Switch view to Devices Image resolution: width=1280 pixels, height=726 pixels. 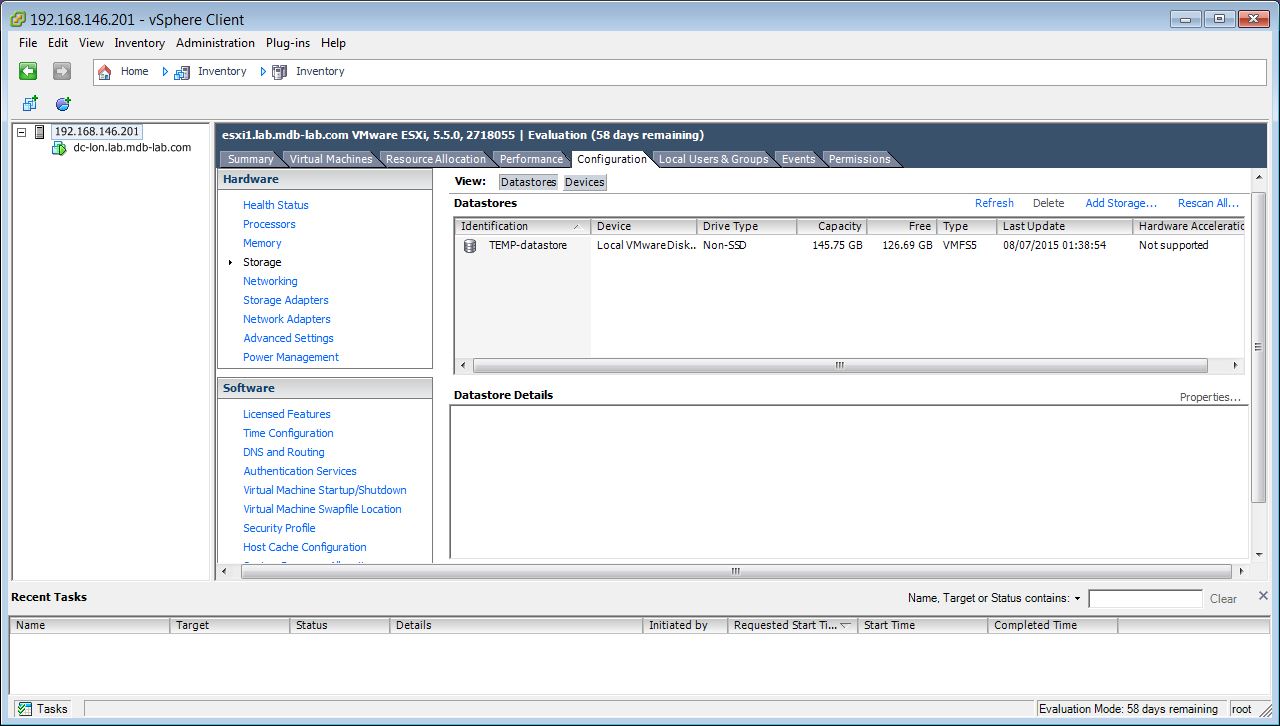tap(584, 182)
